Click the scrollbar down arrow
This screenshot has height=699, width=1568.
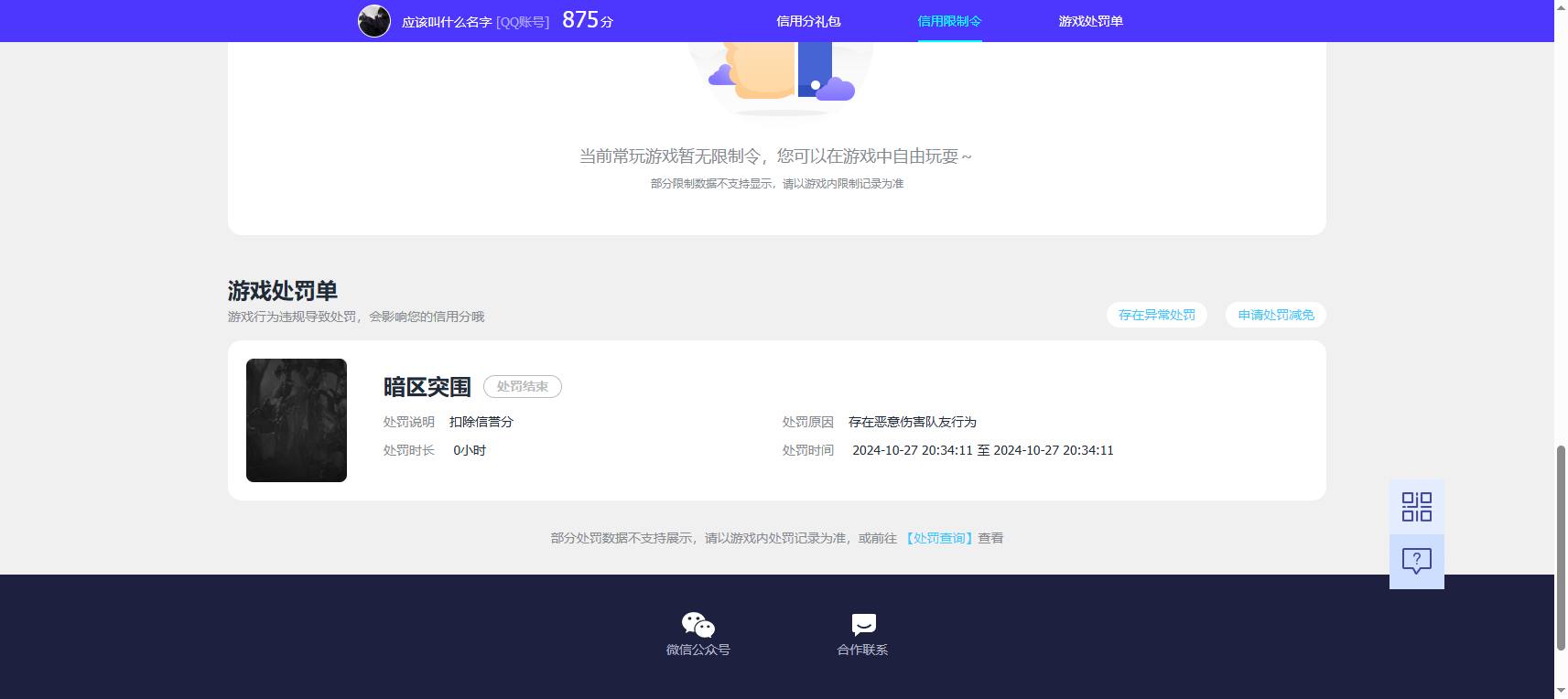point(1561,691)
